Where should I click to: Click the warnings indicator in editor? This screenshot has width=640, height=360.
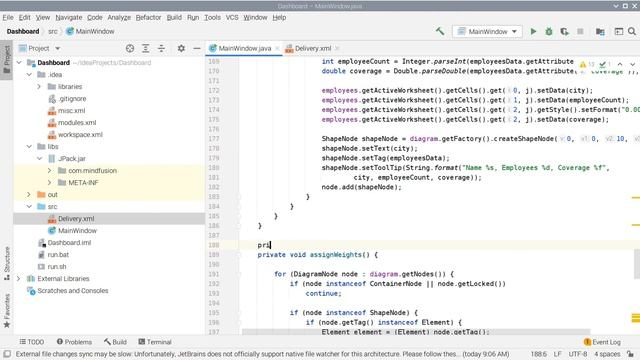tap(587, 64)
